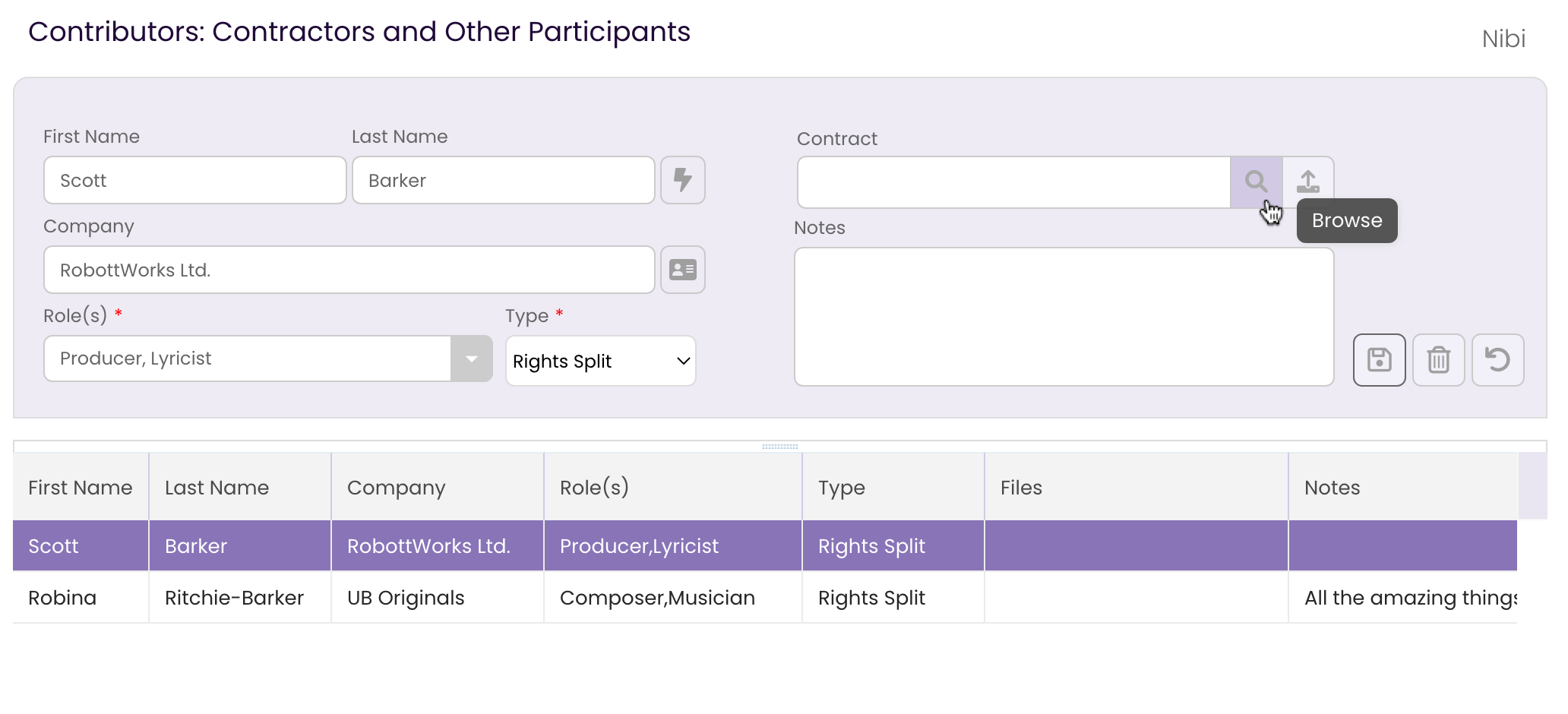1568x714 pixels.
Task: Sort by the Last Name column header
Action: pos(240,487)
